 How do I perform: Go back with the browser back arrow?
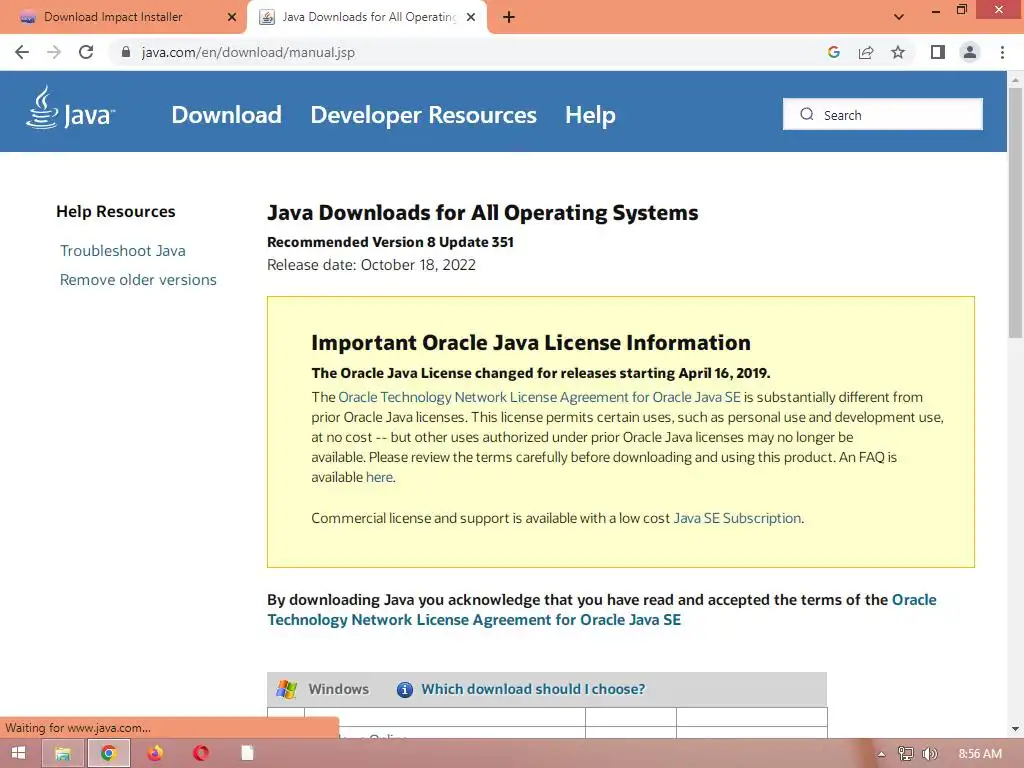click(22, 52)
